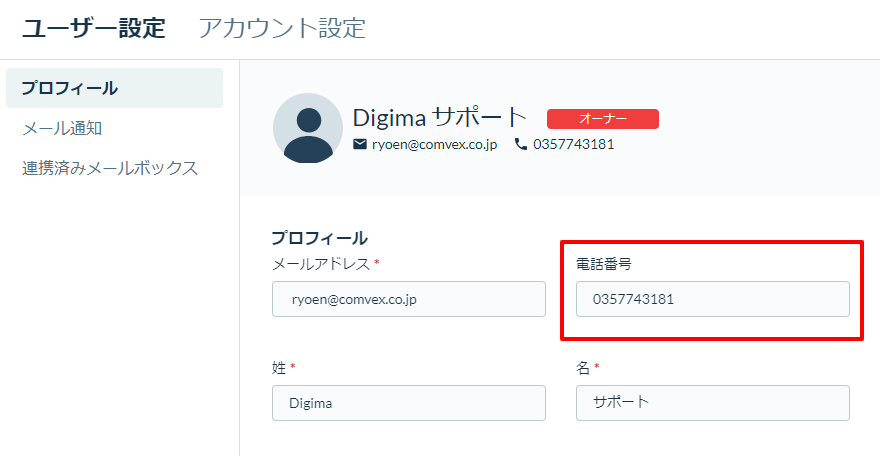Click the user avatar icon
The width and height of the screenshot is (880, 456).
pos(308,128)
